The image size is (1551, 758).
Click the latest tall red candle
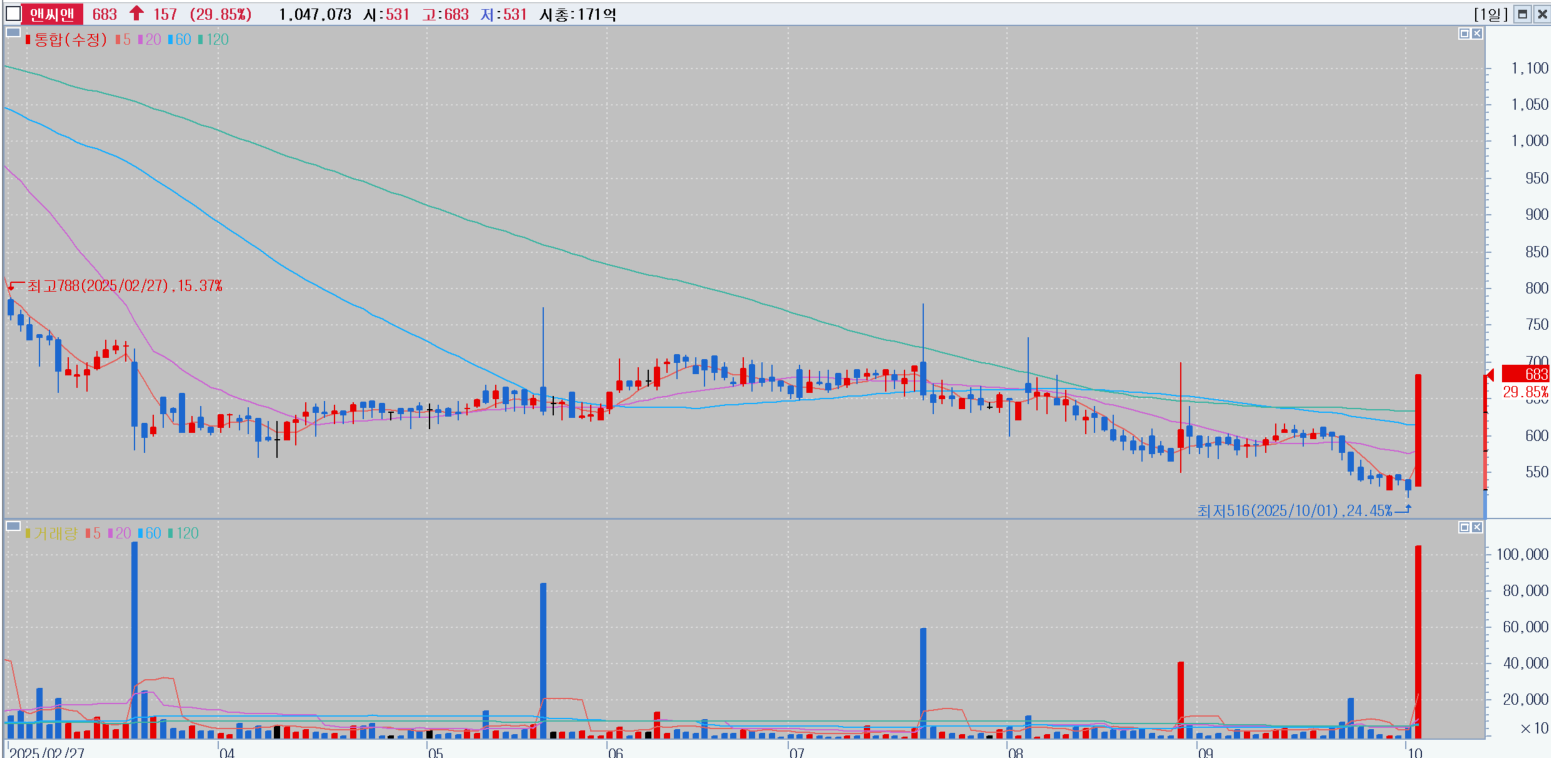click(1418, 431)
